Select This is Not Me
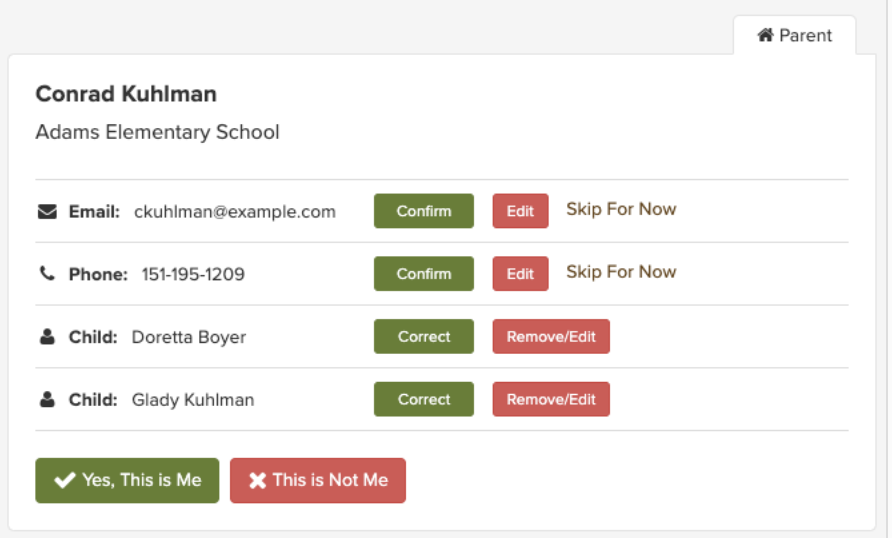This screenshot has width=892, height=538. click(x=318, y=481)
